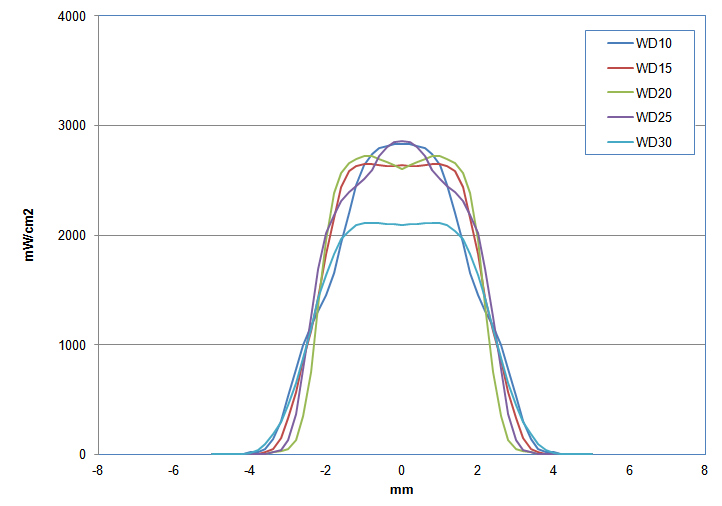
Task: Click the blue WD10 legend line marker
Action: click(613, 43)
